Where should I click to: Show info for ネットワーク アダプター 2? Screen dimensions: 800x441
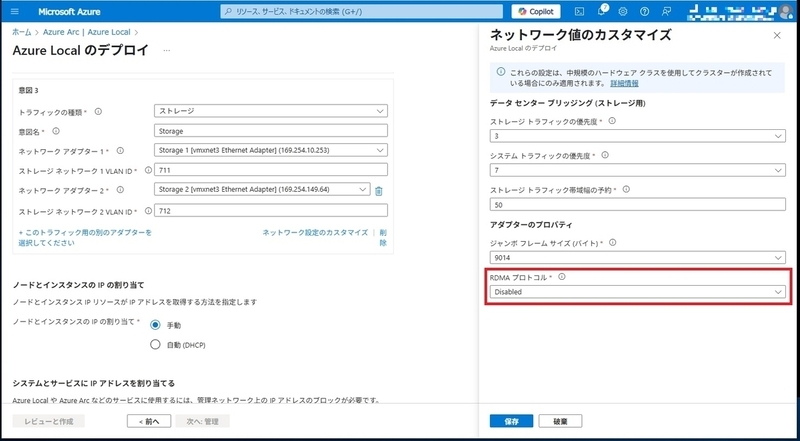click(x=120, y=189)
